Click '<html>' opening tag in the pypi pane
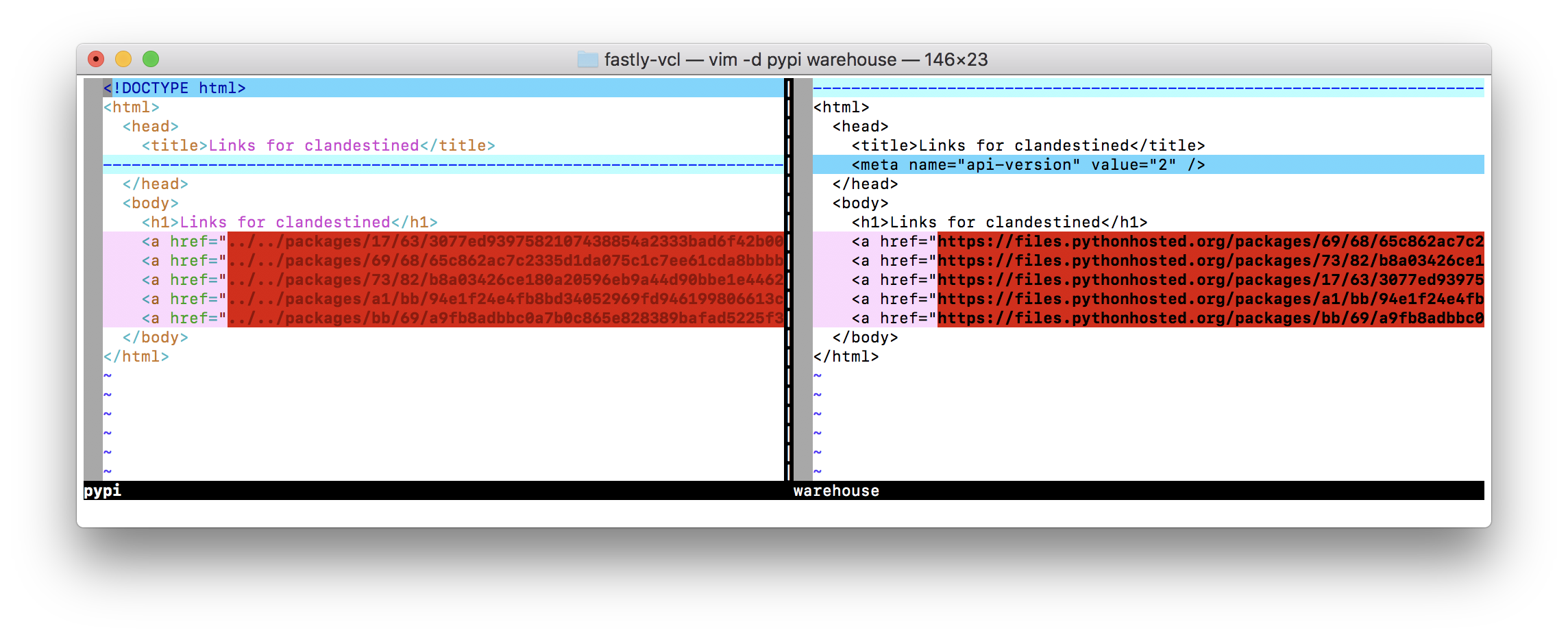Image resolution: width=1568 pixels, height=637 pixels. pyautogui.click(x=132, y=107)
